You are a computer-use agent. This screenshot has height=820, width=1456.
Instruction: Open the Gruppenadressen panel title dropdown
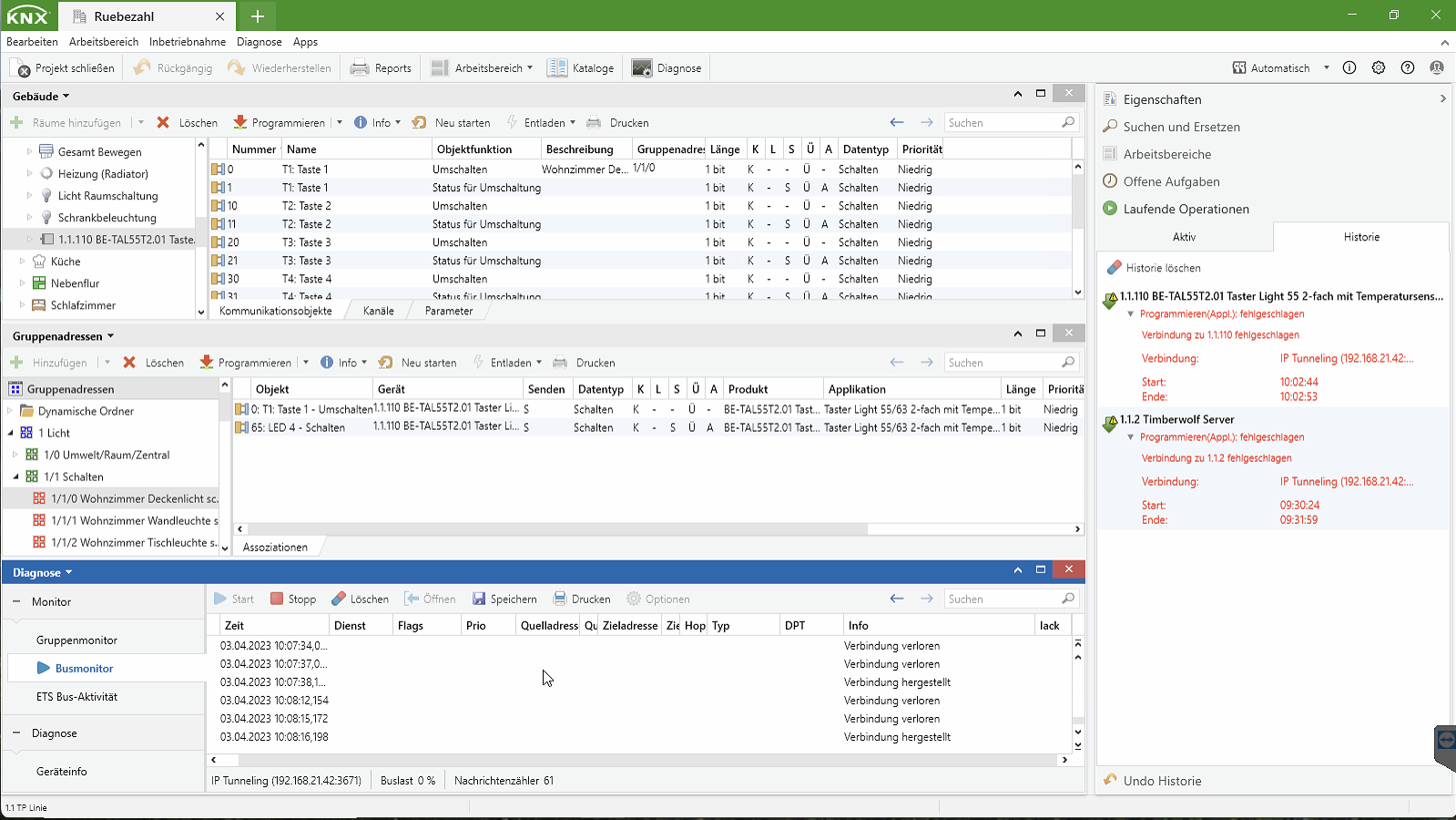[x=110, y=336]
